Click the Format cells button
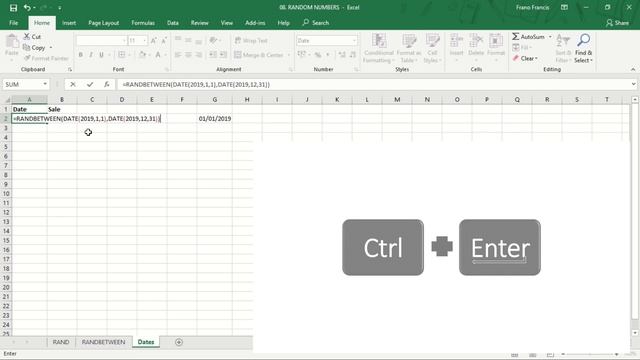640x360 pixels. coord(496,48)
